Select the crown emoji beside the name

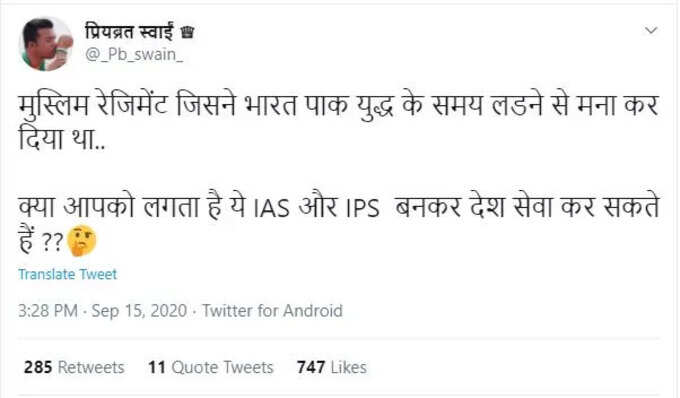[x=187, y=33]
